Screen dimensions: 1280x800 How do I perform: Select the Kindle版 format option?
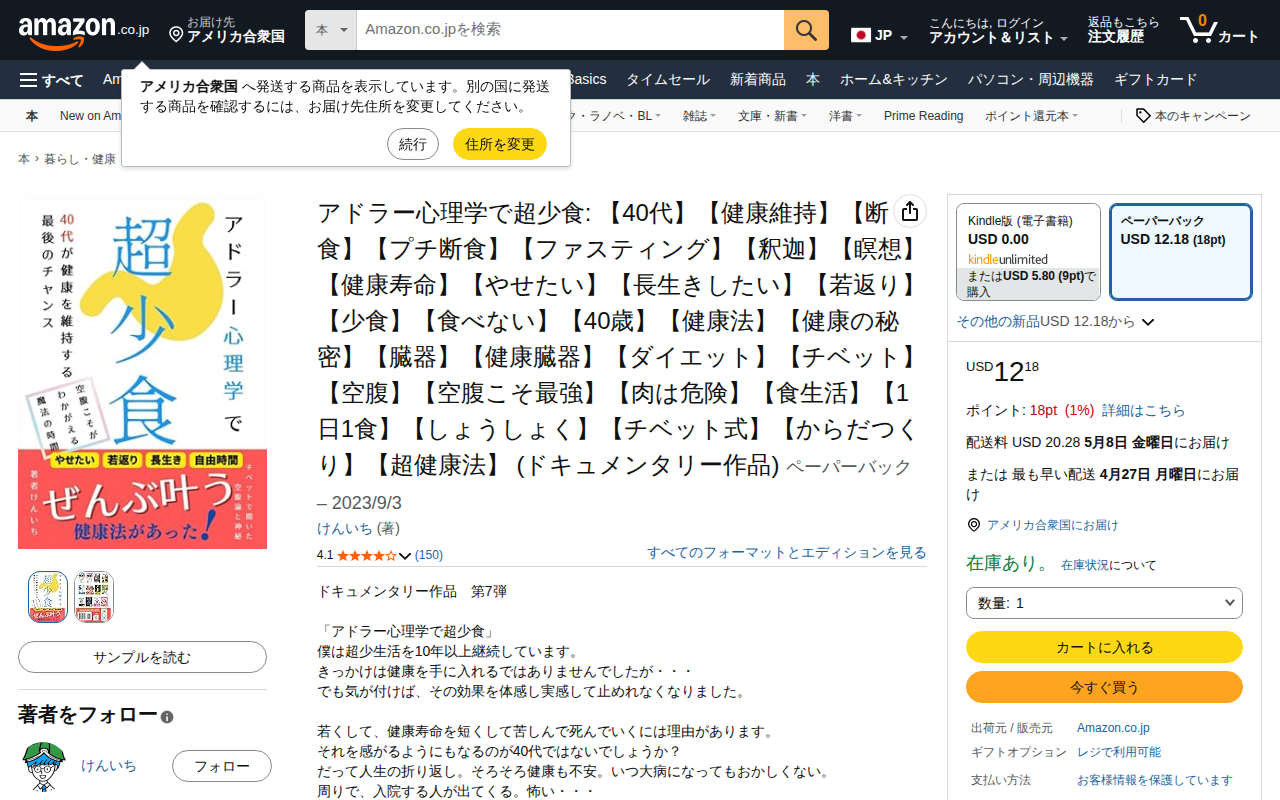[x=1028, y=252]
